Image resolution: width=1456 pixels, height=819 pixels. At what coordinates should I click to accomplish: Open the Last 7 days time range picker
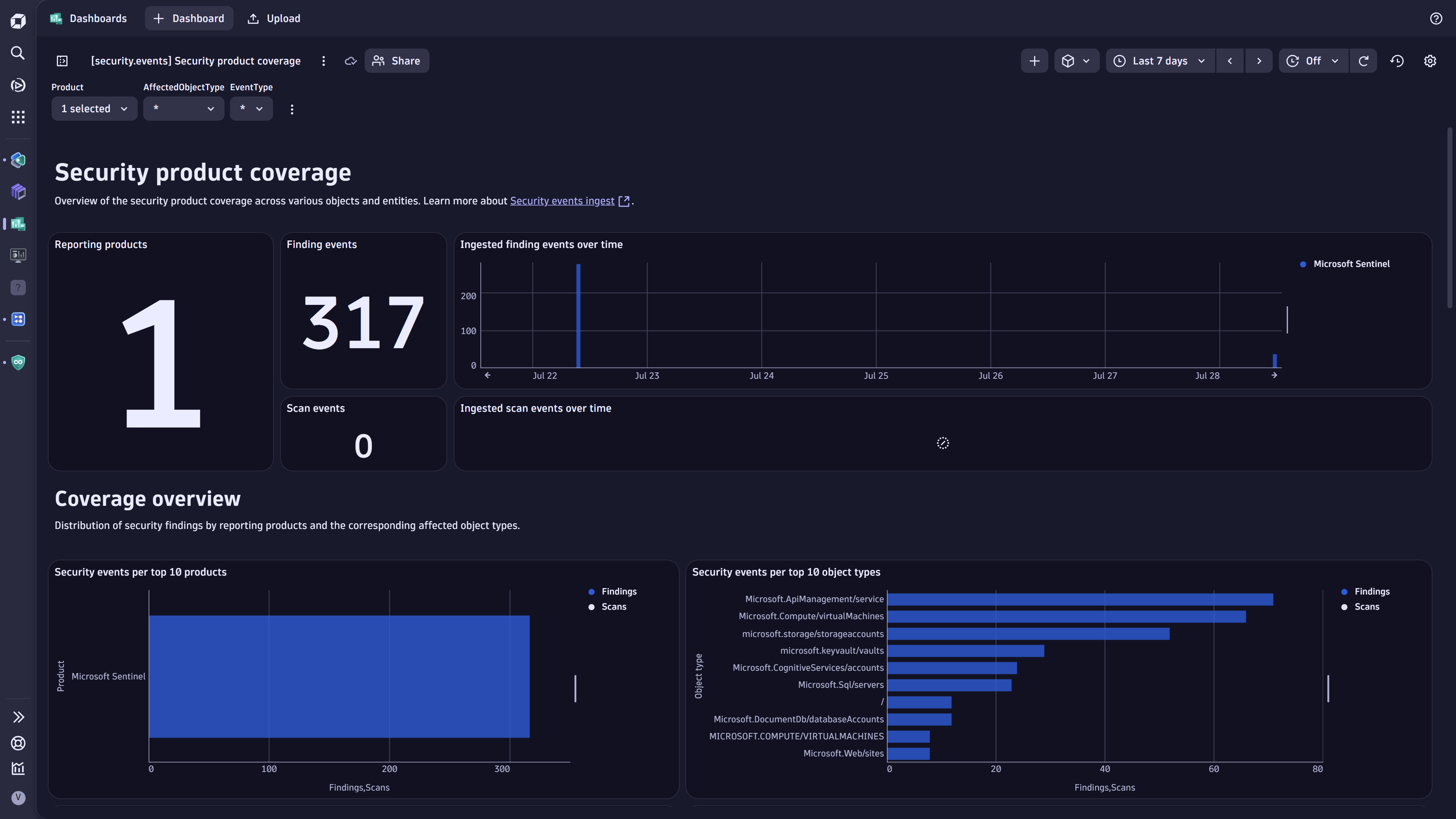(1159, 61)
